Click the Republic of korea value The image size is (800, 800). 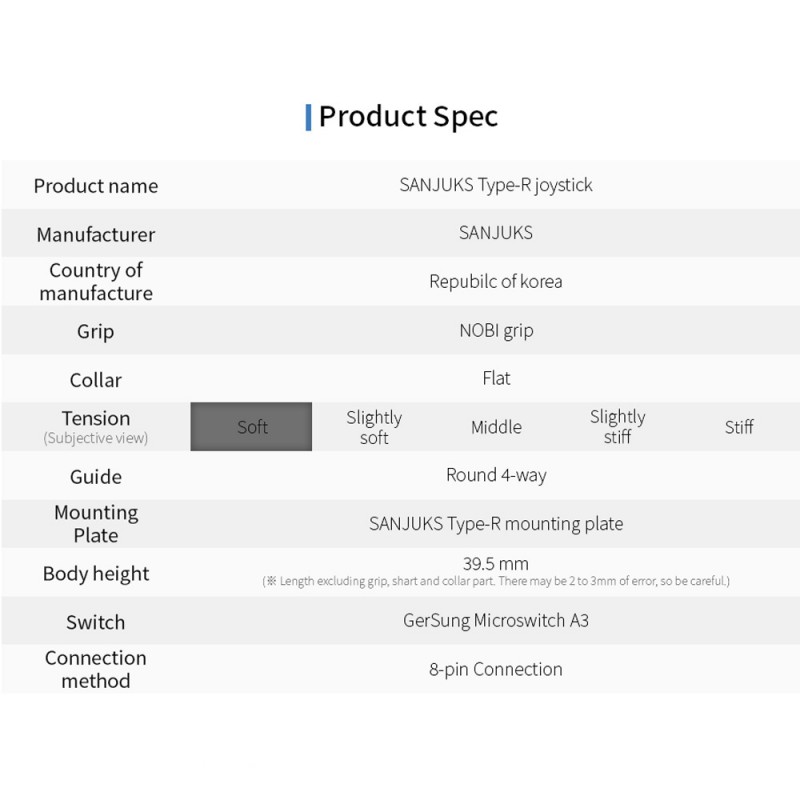(496, 281)
